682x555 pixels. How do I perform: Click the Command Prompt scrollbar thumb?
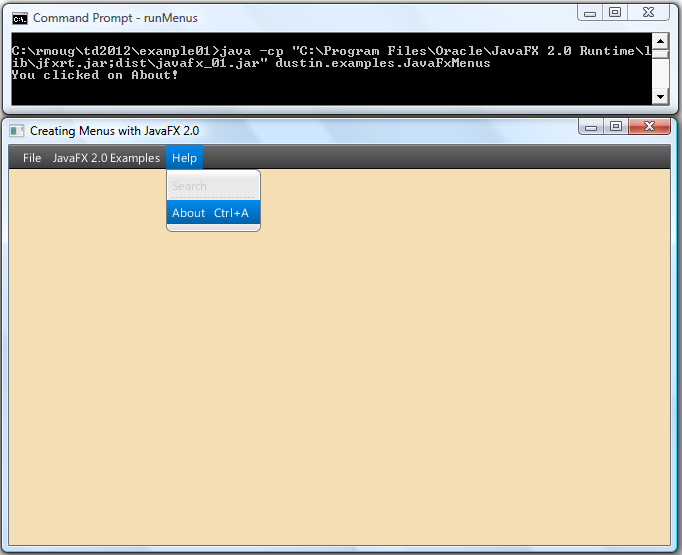pyautogui.click(x=660, y=54)
